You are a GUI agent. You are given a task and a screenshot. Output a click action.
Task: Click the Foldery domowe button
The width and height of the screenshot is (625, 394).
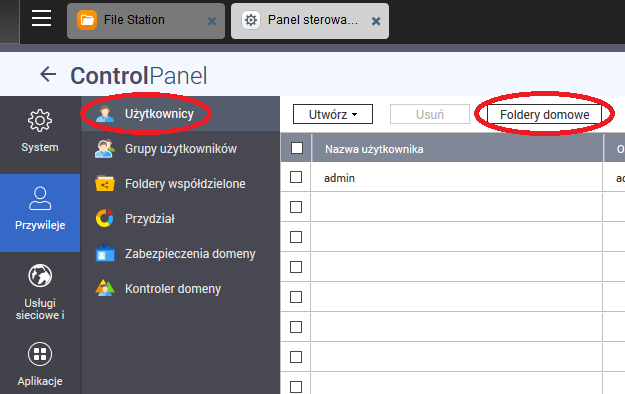tap(544, 114)
